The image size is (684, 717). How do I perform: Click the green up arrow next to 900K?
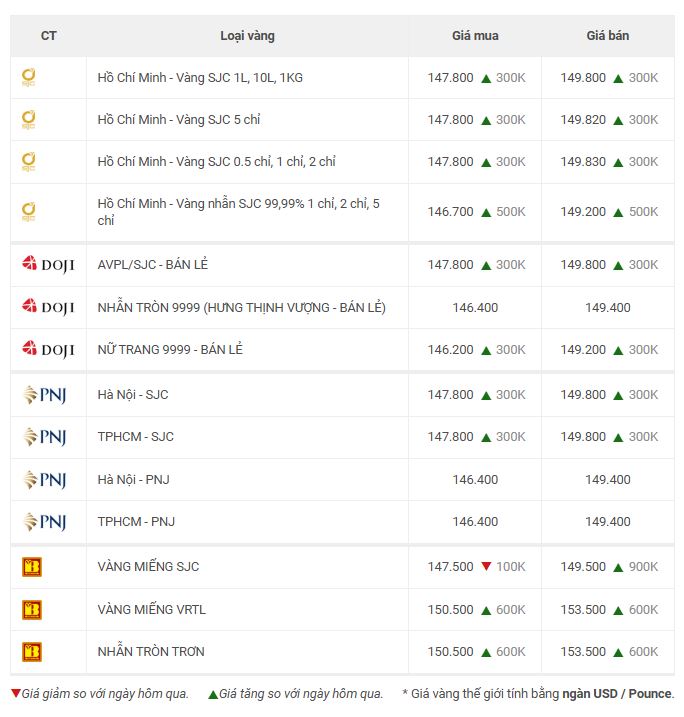618,567
